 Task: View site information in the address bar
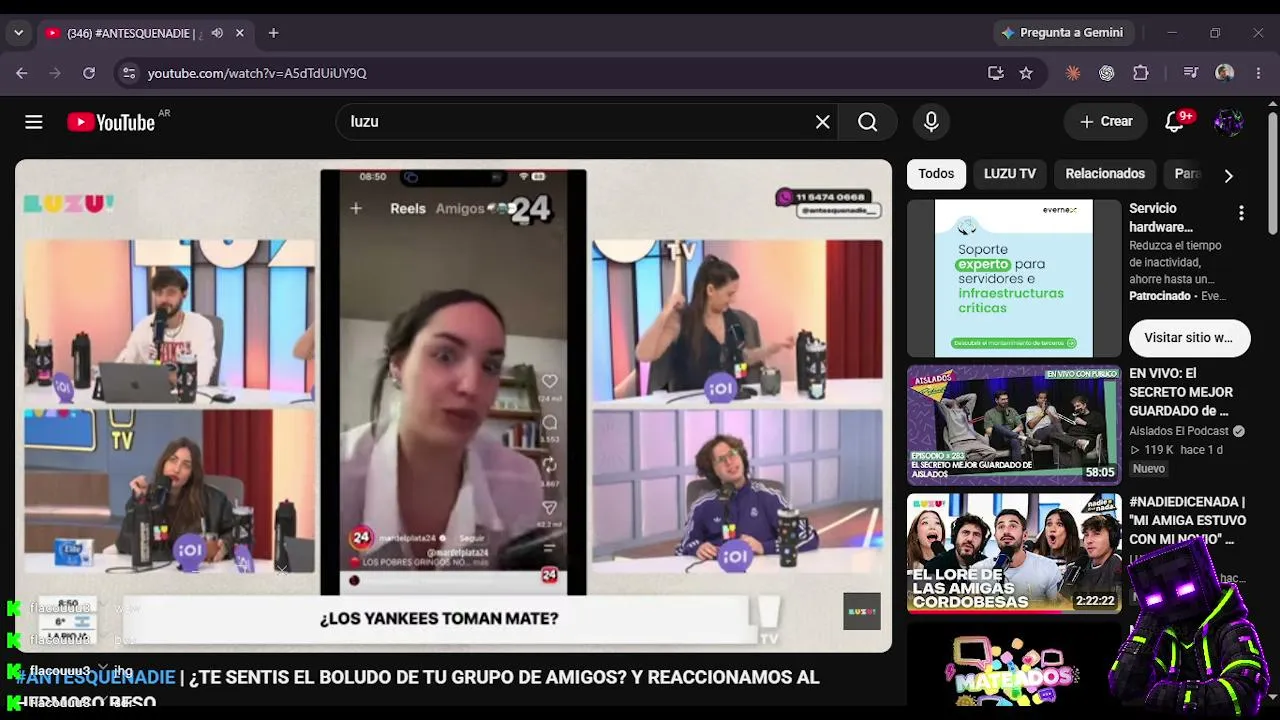[127, 73]
